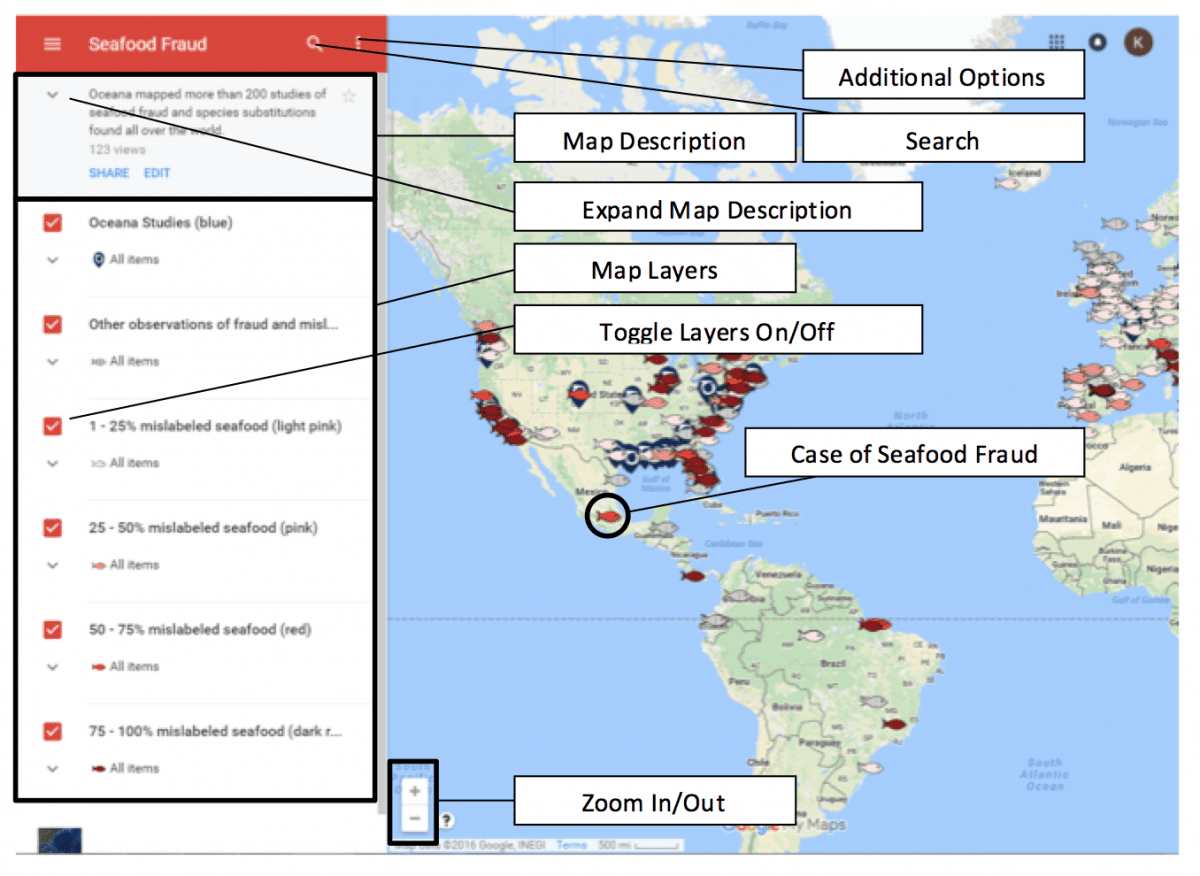Click the '1 - 25% mislabeled seafood' layer name

(215, 426)
